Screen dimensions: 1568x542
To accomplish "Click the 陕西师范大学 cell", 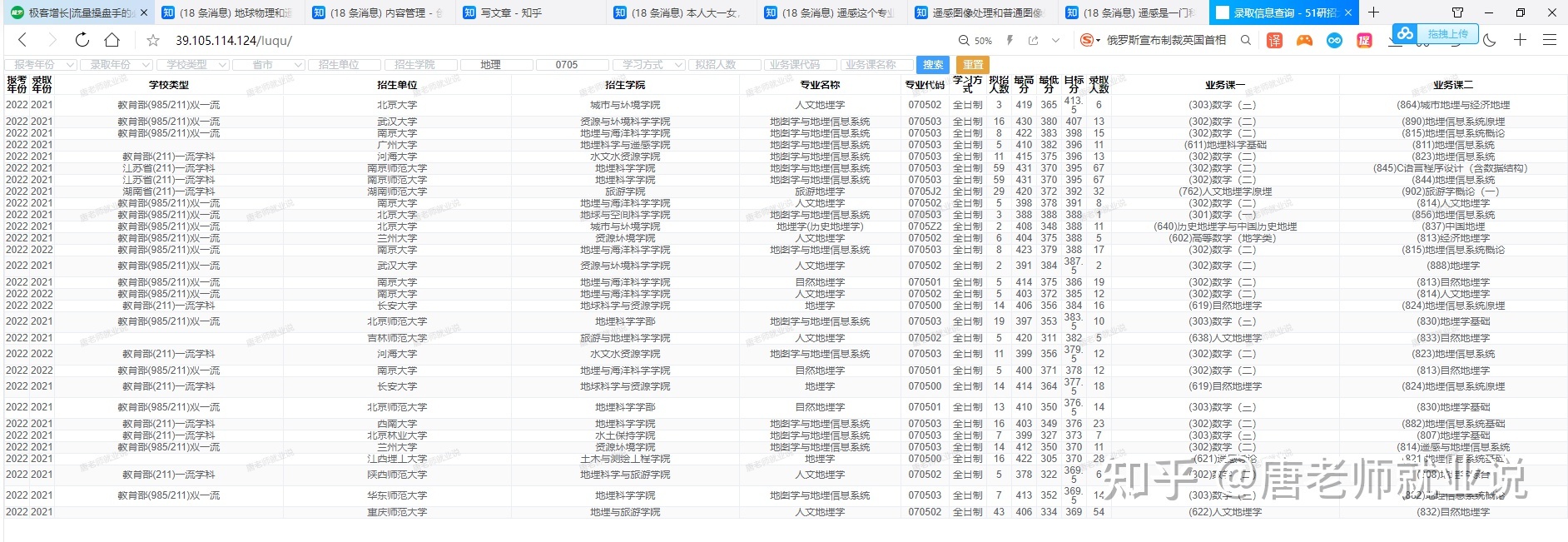I will [x=397, y=475].
